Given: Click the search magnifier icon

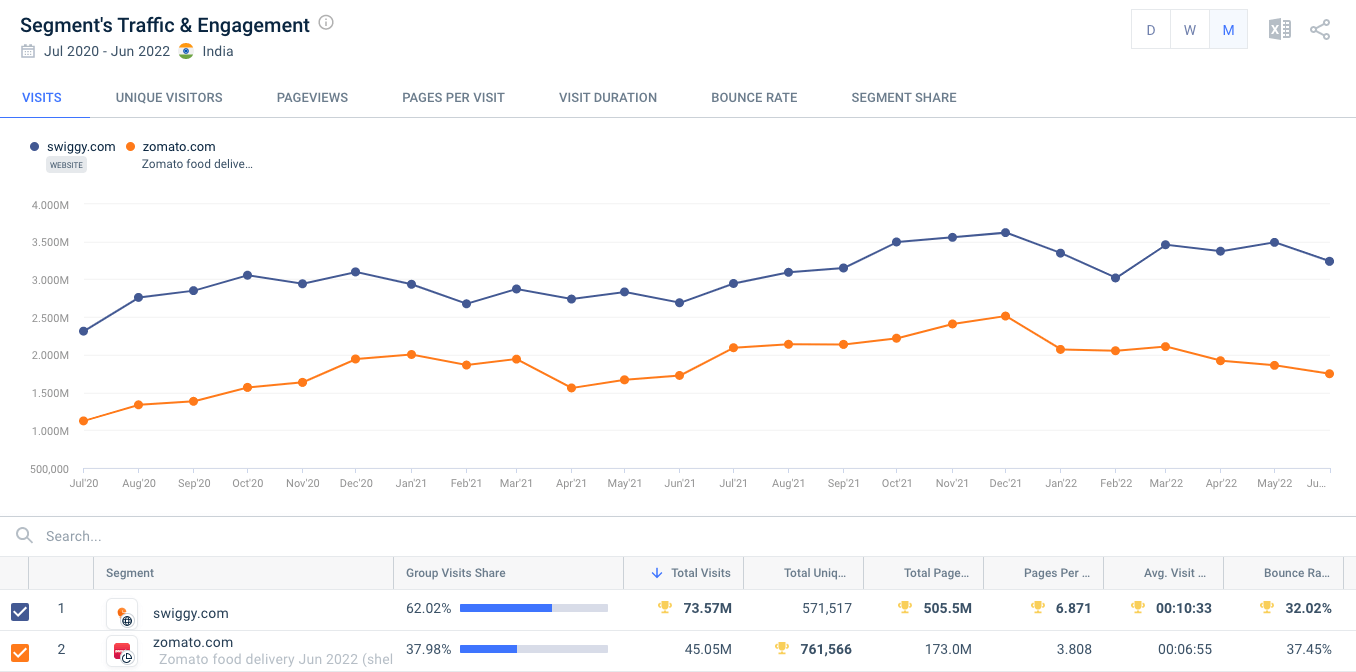Looking at the screenshot, I should point(23,535).
